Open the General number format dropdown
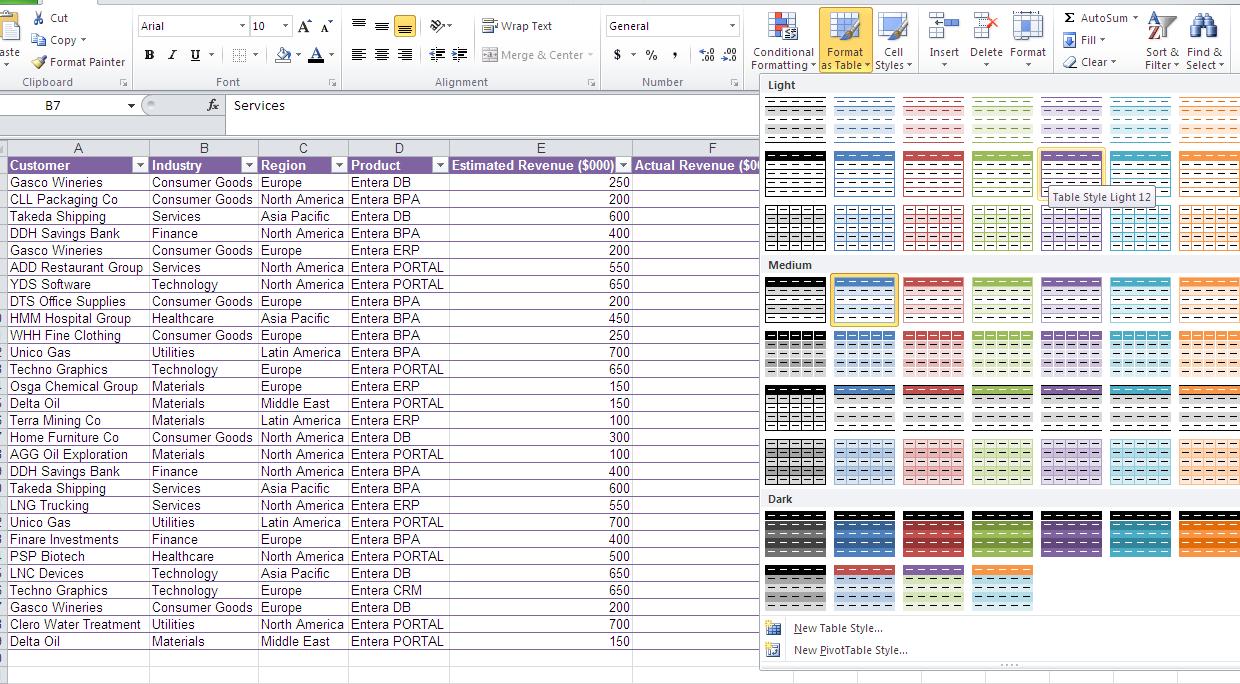Image resolution: width=1240 pixels, height=684 pixels. pyautogui.click(x=733, y=25)
